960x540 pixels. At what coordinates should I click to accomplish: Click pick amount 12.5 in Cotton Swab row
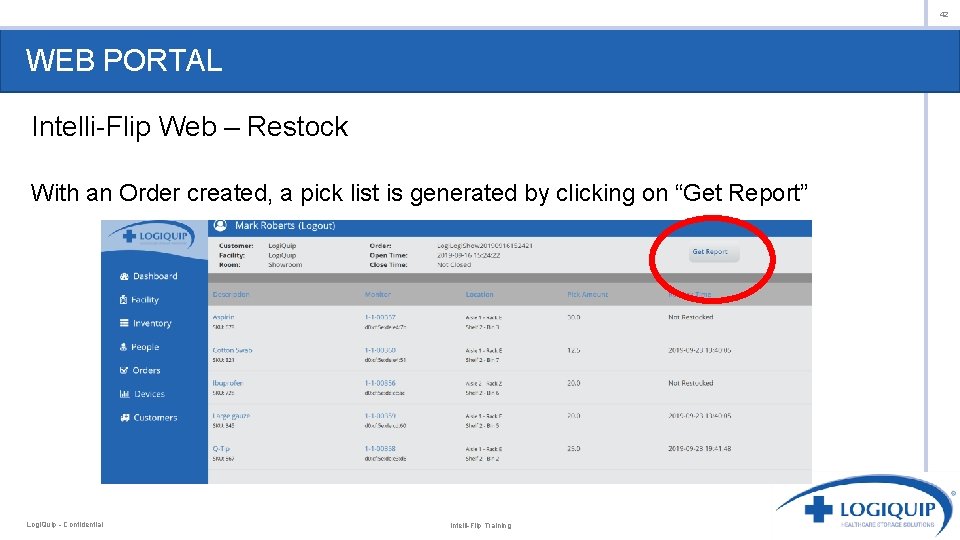[x=574, y=350]
